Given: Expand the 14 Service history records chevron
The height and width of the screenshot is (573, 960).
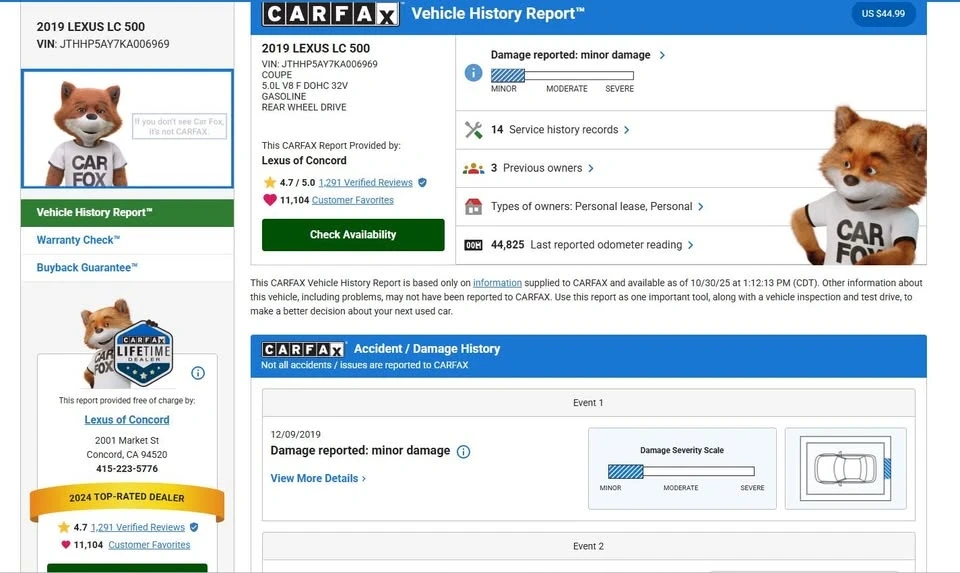Looking at the screenshot, I should coord(626,130).
